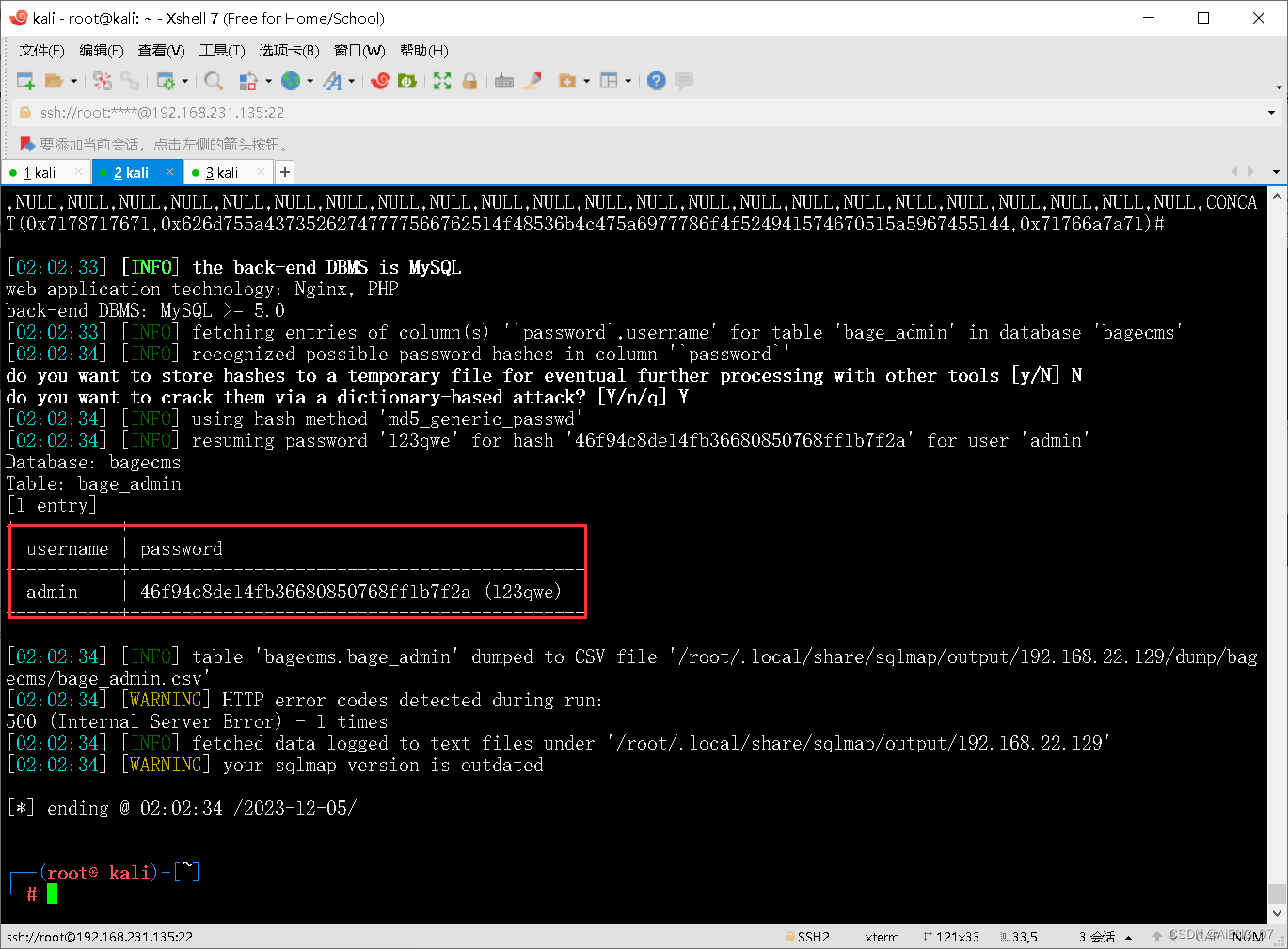Click the Open Session folder icon
Screen dimensions: 1288x949
point(55,81)
